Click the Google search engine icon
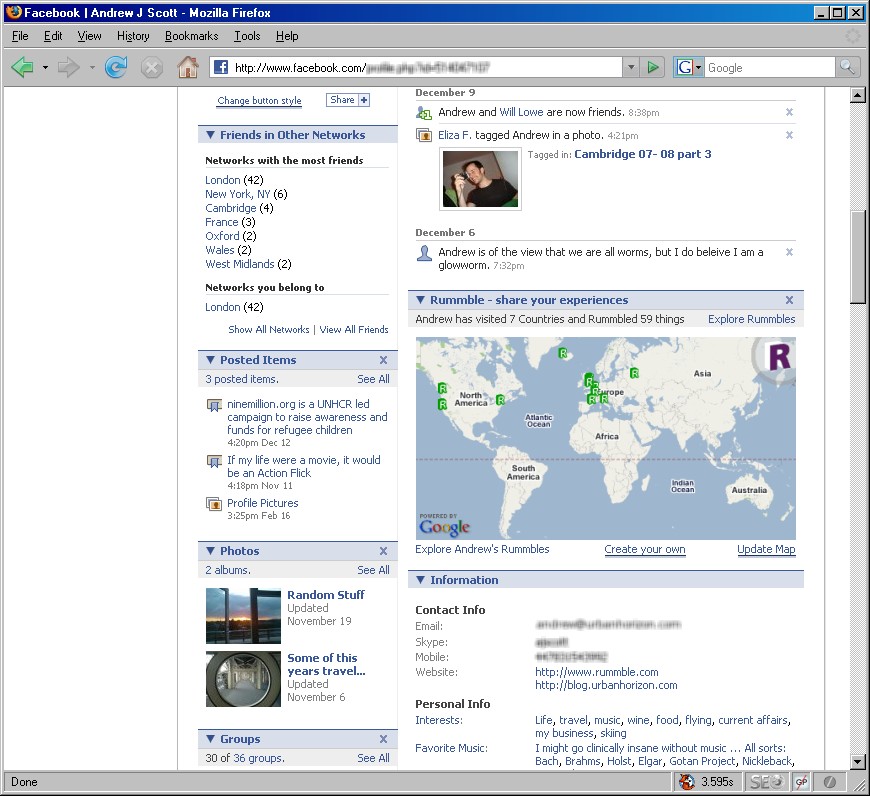Viewport: 870px width, 796px height. pos(685,68)
